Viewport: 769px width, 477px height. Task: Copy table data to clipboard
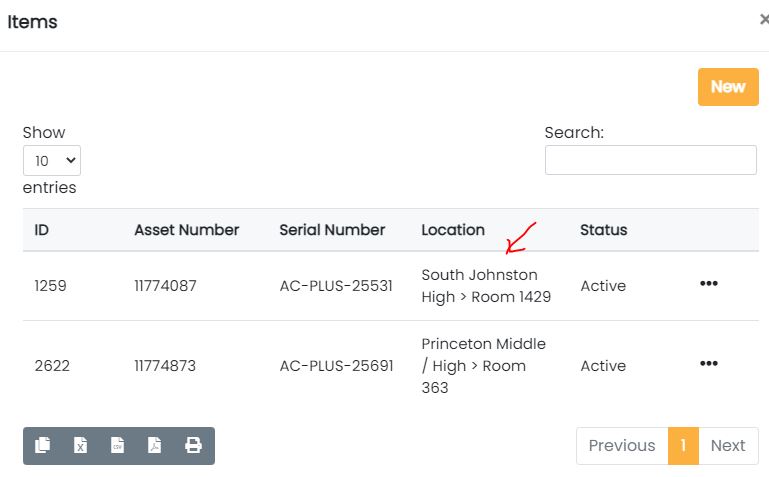42,446
